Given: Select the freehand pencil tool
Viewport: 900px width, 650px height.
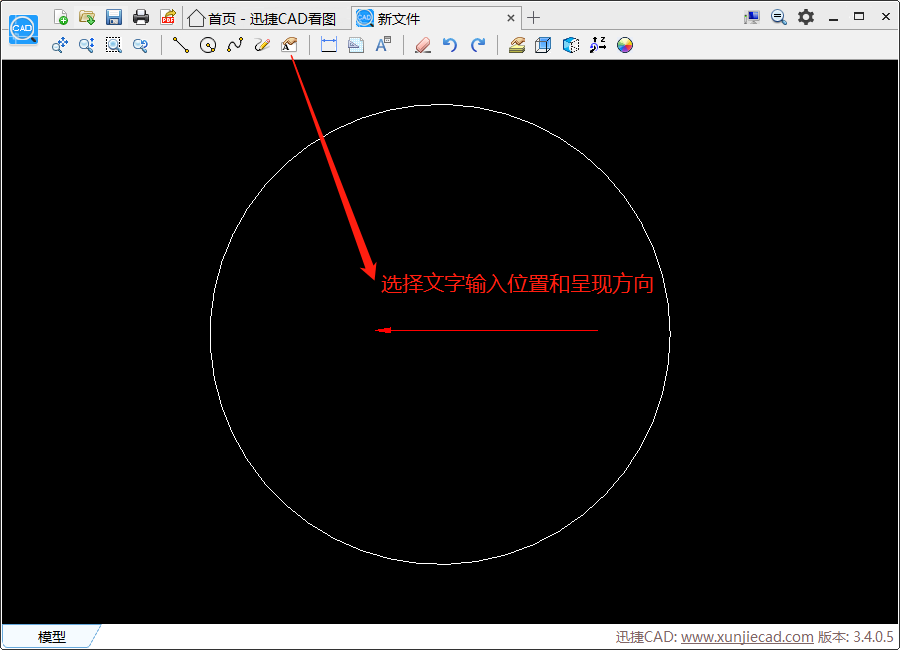Looking at the screenshot, I should click(262, 45).
